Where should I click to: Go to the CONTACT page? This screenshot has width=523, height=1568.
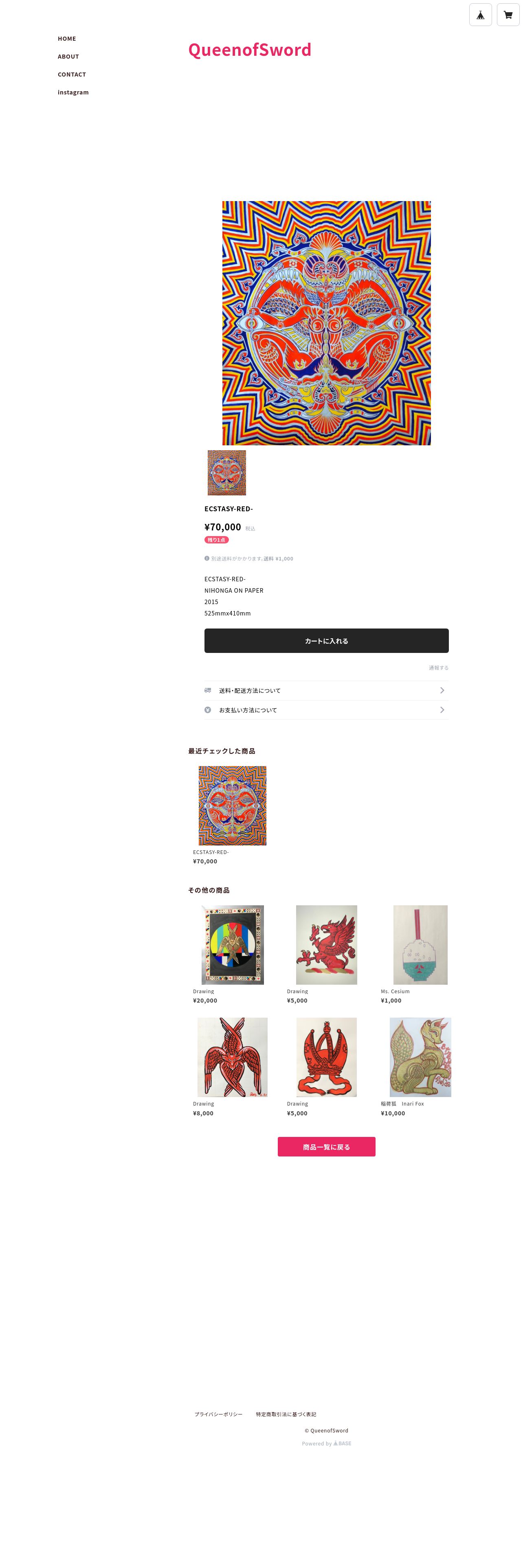tap(72, 74)
